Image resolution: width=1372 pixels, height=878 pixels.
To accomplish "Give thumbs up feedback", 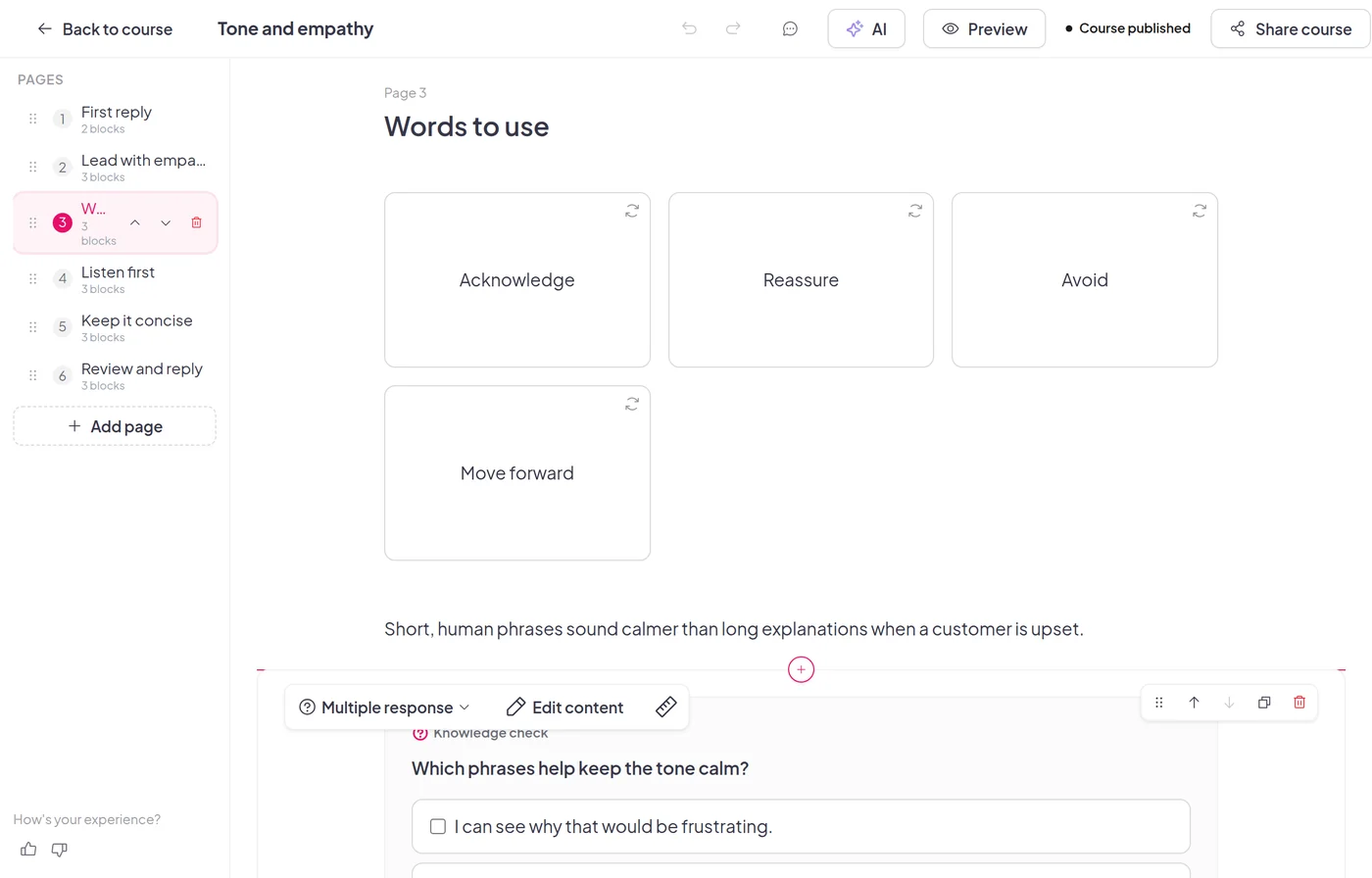I will tap(28, 850).
